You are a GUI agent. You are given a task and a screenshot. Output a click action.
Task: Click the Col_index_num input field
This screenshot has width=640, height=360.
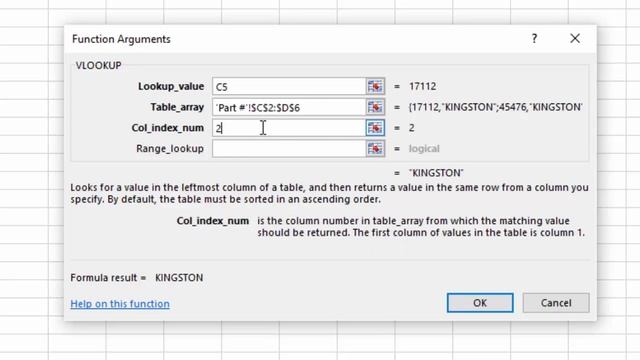click(x=289, y=128)
